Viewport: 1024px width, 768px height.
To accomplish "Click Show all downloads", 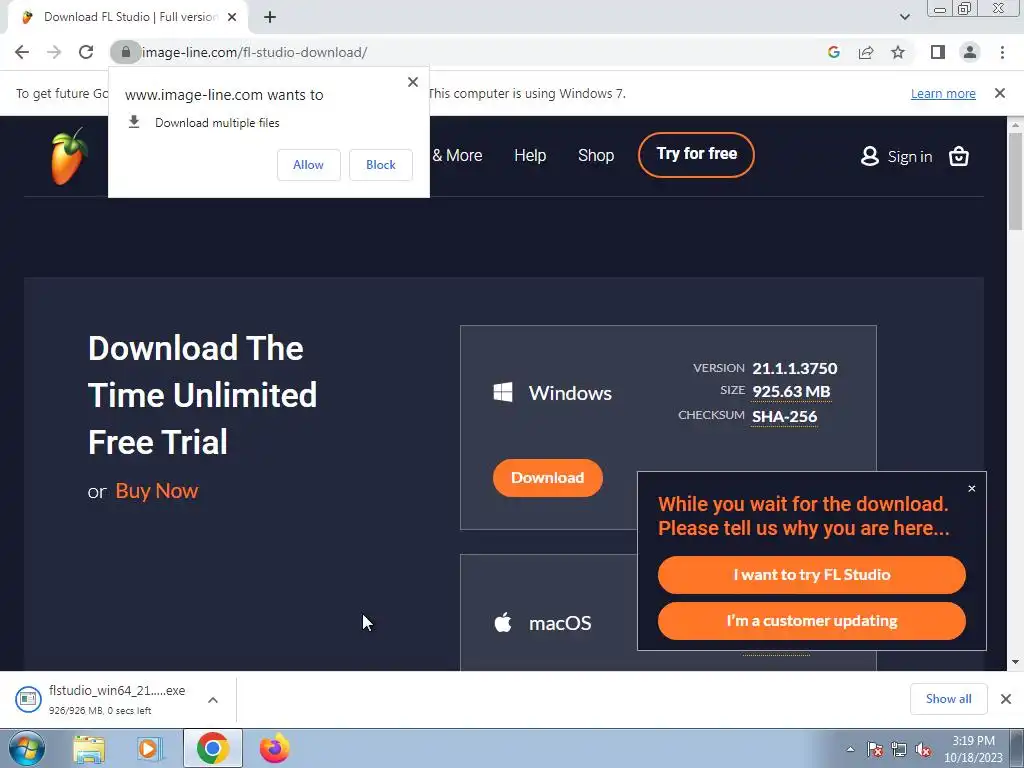I will click(x=948, y=699).
